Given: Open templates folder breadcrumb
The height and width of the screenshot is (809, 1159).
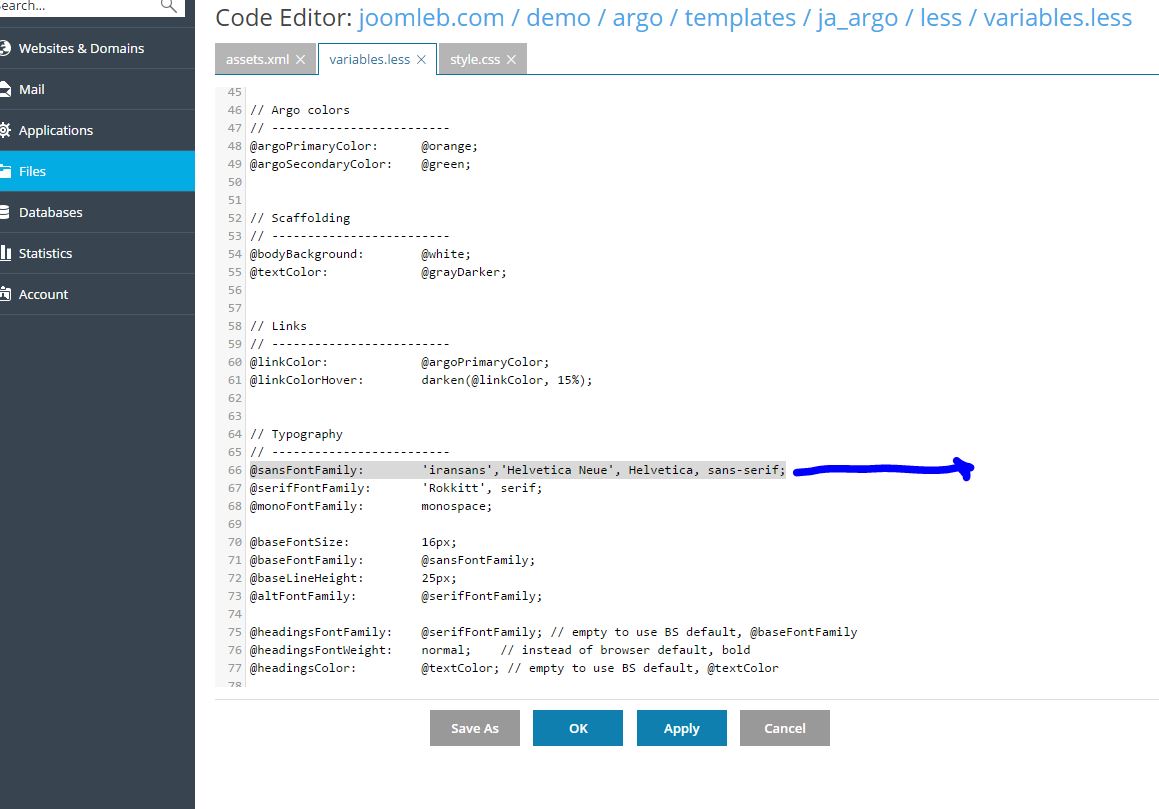Looking at the screenshot, I should [740, 18].
